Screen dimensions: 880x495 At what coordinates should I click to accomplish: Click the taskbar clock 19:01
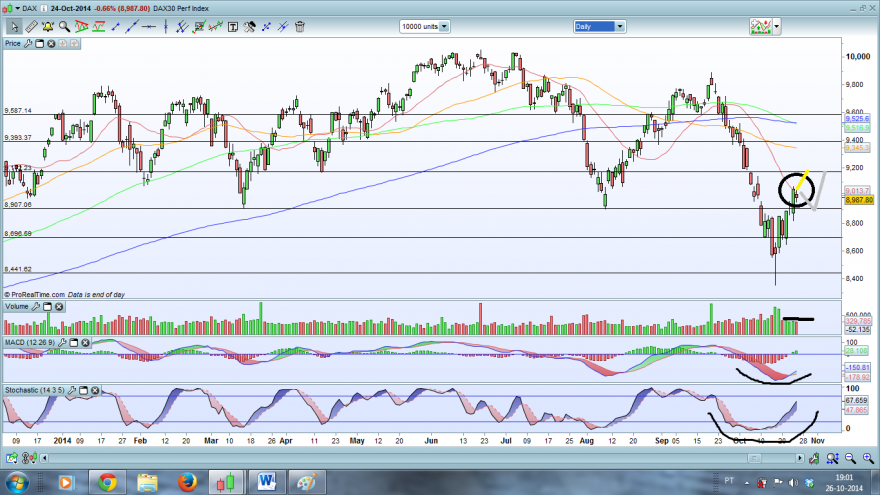coord(844,478)
